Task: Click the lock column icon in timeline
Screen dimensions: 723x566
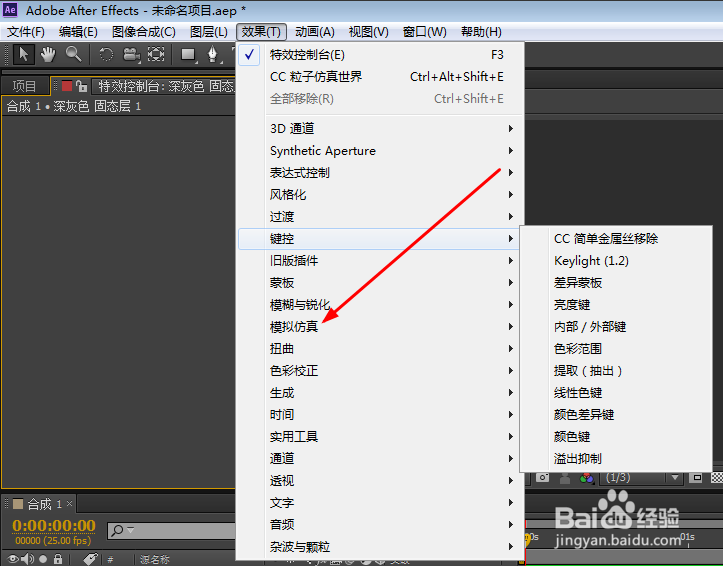Action: pyautogui.click(x=58, y=559)
